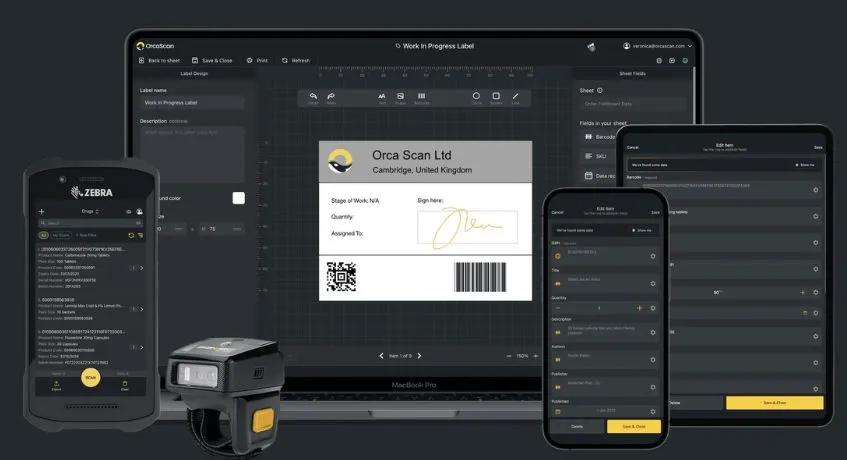The image size is (847, 460).
Task: Tap the Barcode field gear on tablet
Action: click(x=816, y=190)
